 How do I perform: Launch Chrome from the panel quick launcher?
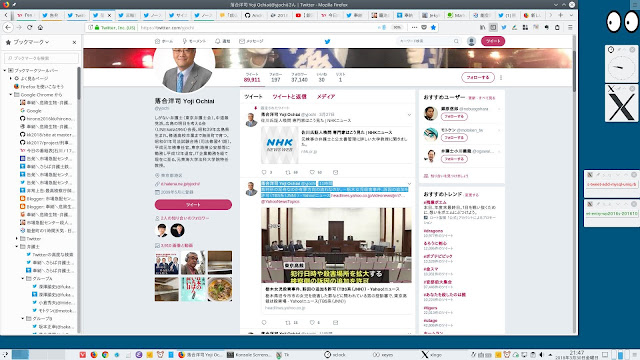click(x=105, y=355)
